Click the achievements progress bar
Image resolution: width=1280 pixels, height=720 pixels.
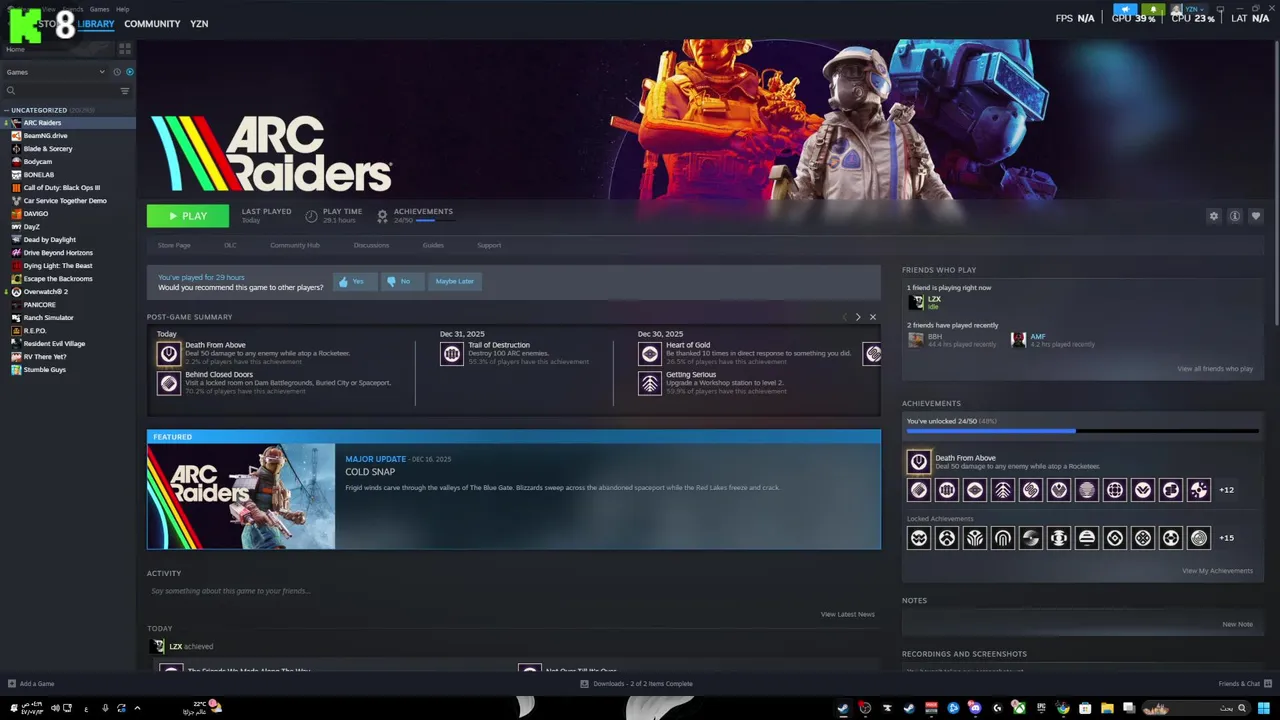(1082, 431)
